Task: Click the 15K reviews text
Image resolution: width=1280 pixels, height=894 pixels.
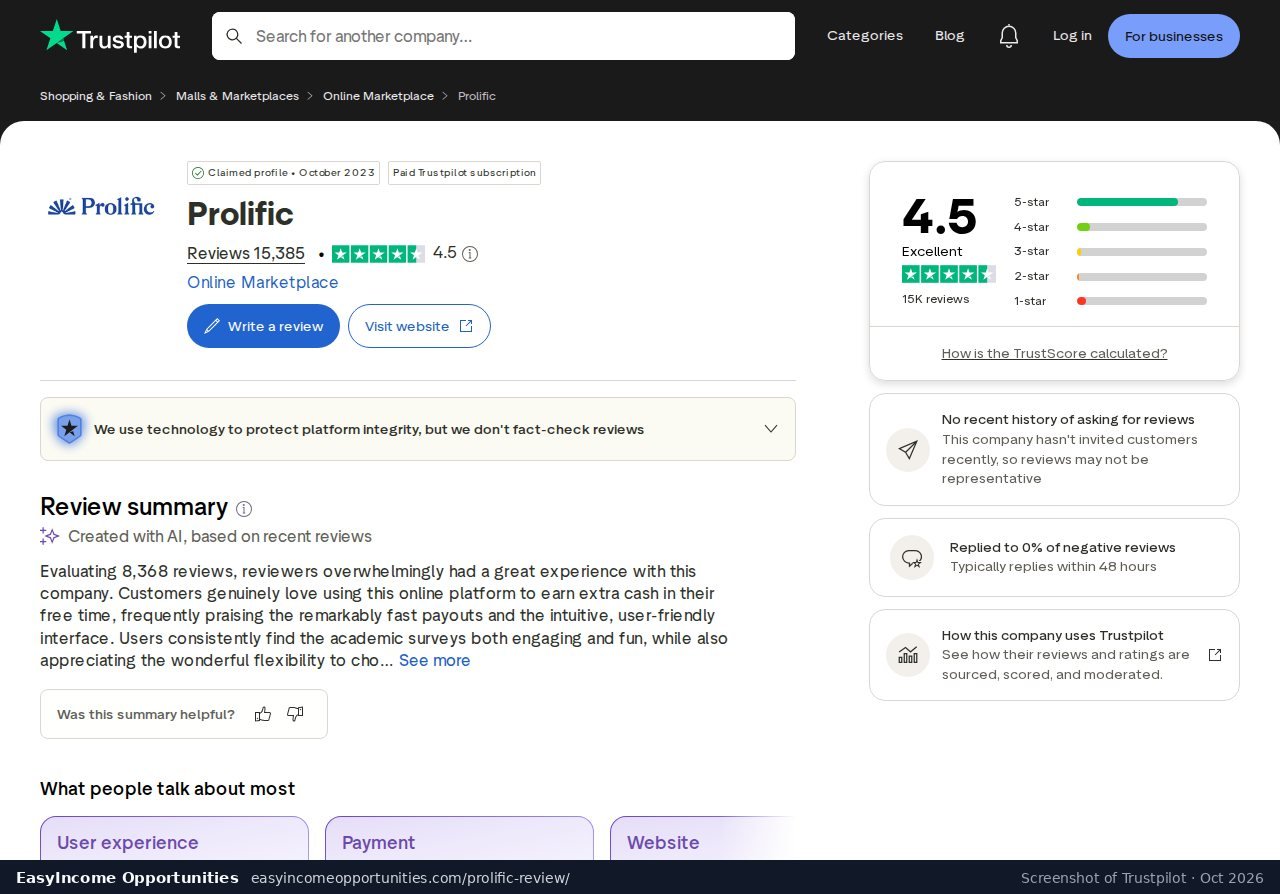Action: click(935, 299)
